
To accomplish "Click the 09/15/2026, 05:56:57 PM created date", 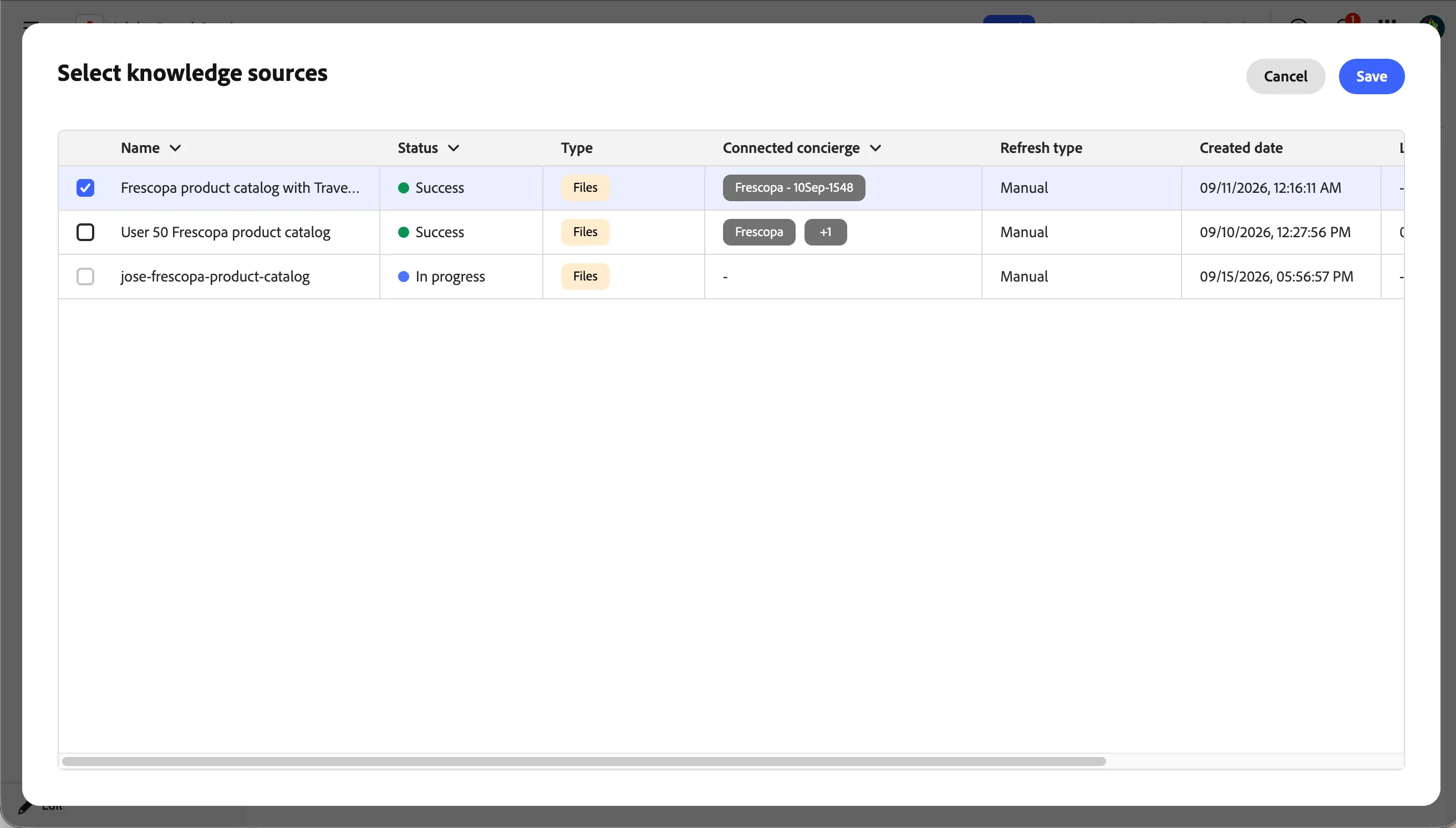I will (x=1276, y=277).
